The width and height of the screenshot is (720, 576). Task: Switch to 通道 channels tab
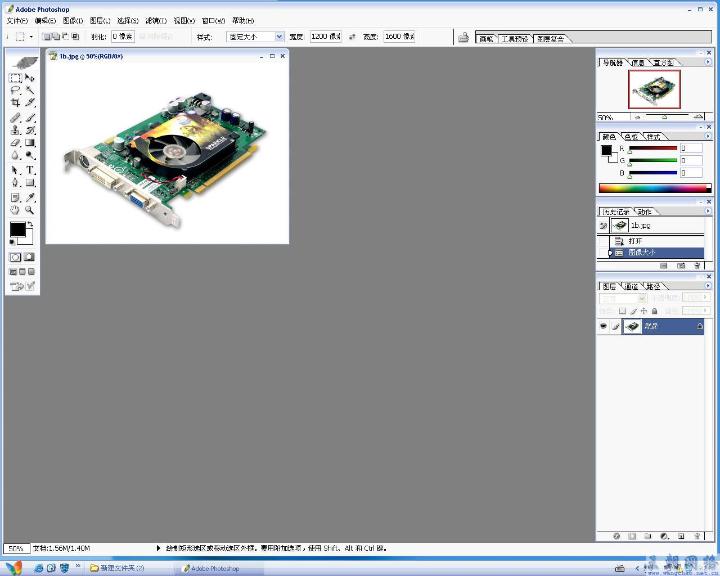pyautogui.click(x=631, y=286)
